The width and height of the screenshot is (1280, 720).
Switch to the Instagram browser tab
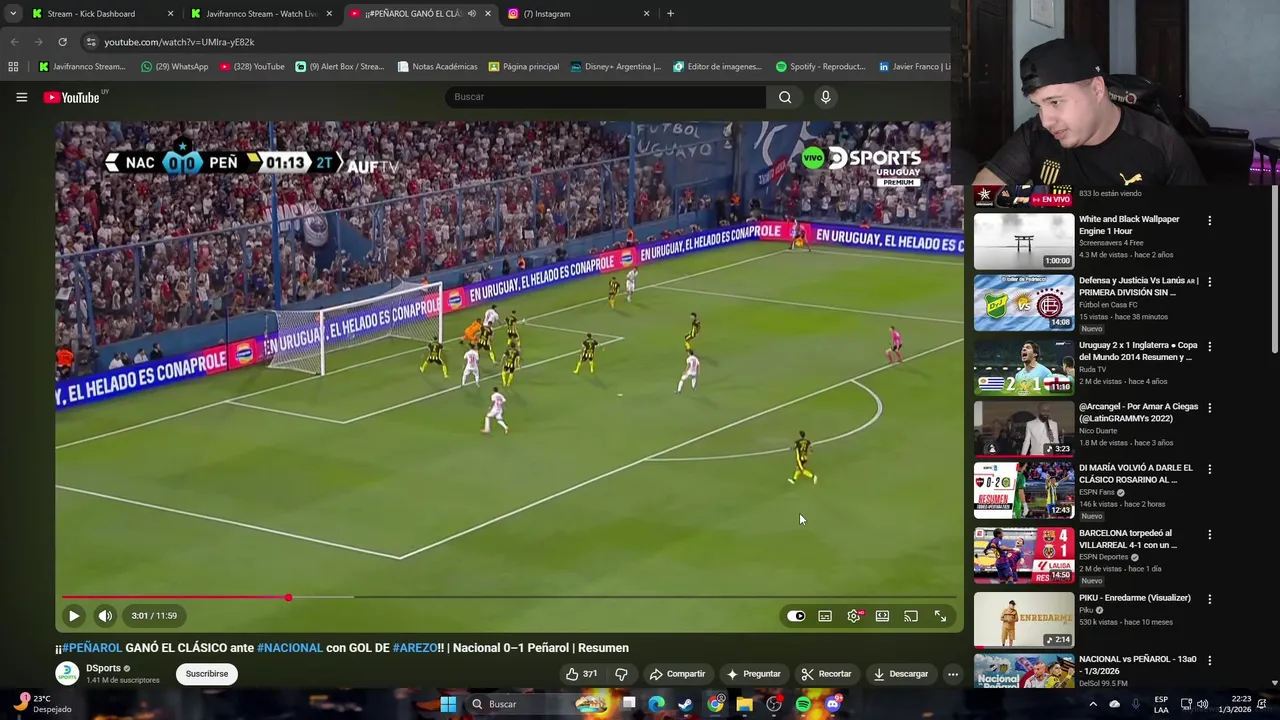pos(578,14)
